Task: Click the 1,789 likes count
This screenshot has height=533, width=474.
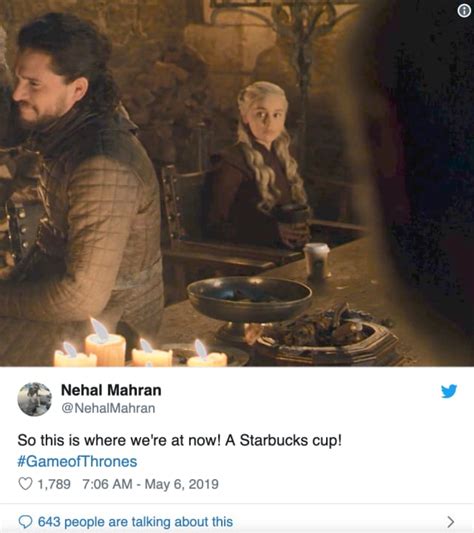Action: pos(54,484)
